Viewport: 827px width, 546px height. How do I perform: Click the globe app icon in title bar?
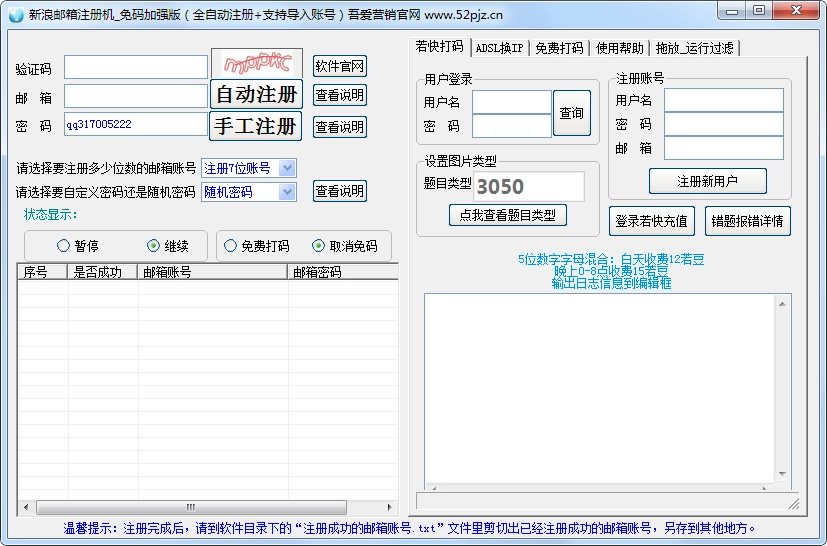tap(16, 14)
